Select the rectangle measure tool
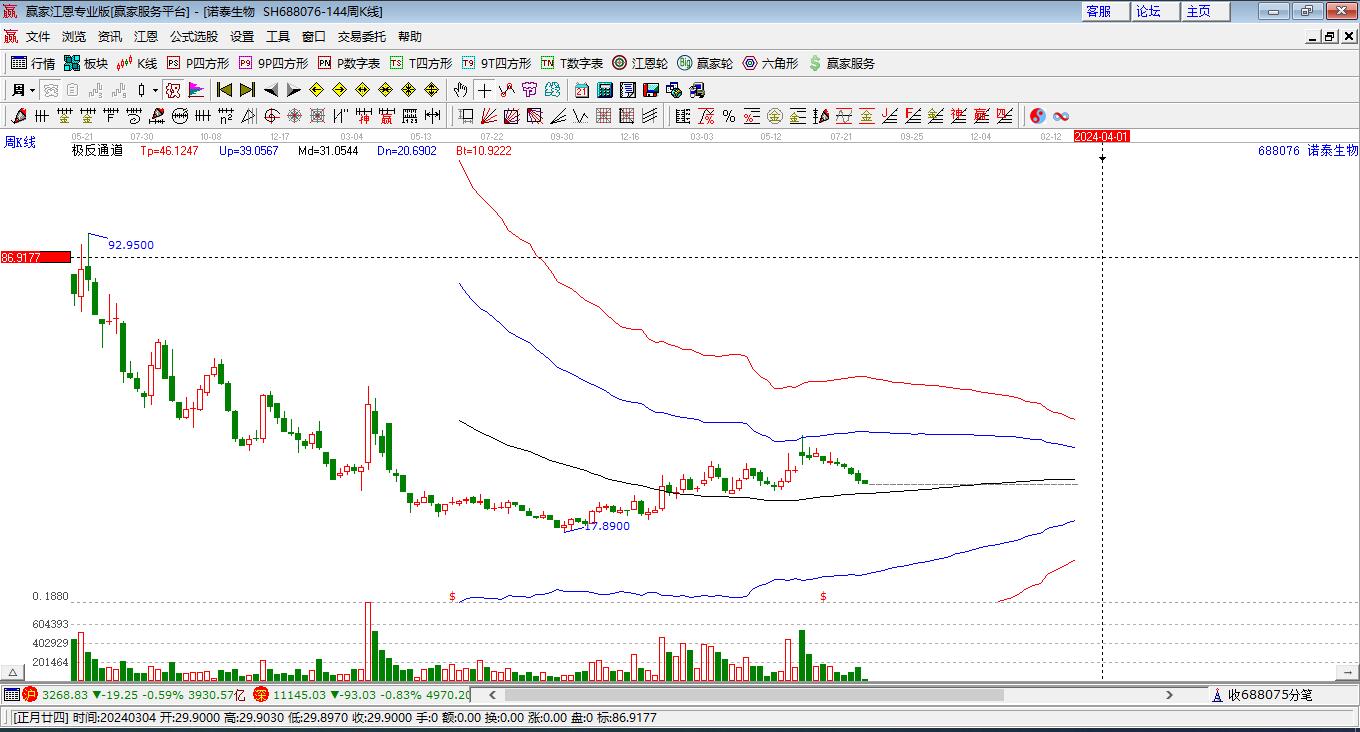This screenshot has width=1360, height=732. 465,116
